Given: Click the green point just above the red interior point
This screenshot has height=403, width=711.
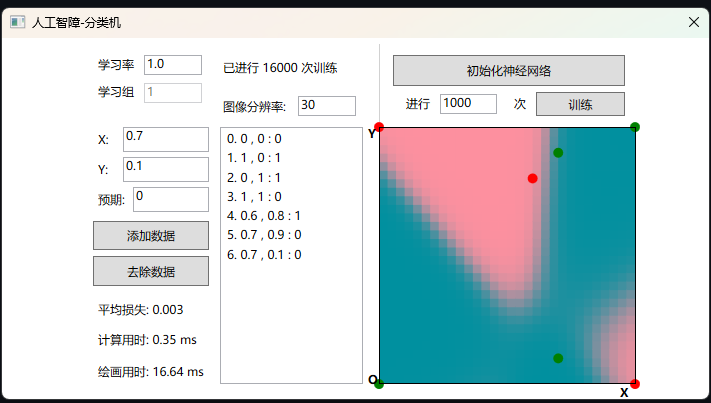Looking at the screenshot, I should click(x=558, y=153).
